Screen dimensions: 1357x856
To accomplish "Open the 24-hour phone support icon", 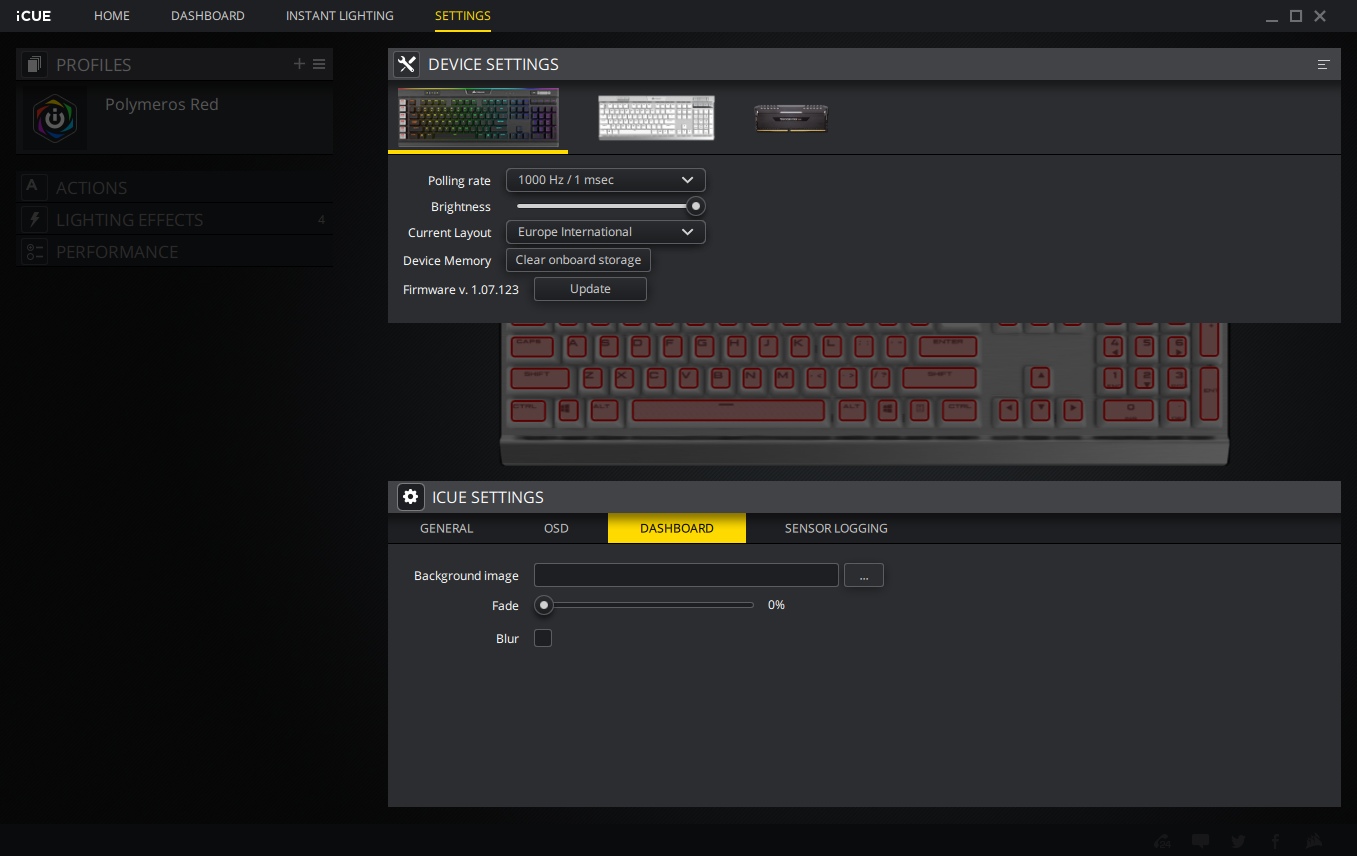I will [1163, 841].
